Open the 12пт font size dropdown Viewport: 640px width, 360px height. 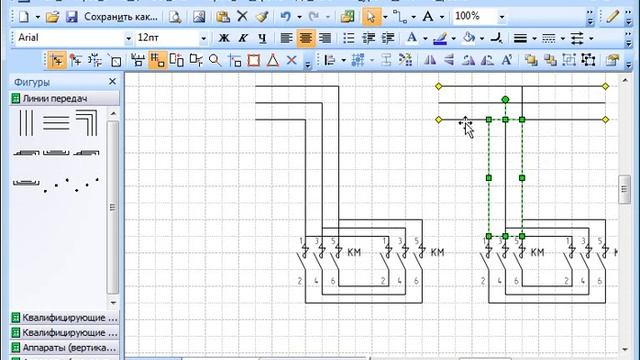[x=203, y=38]
